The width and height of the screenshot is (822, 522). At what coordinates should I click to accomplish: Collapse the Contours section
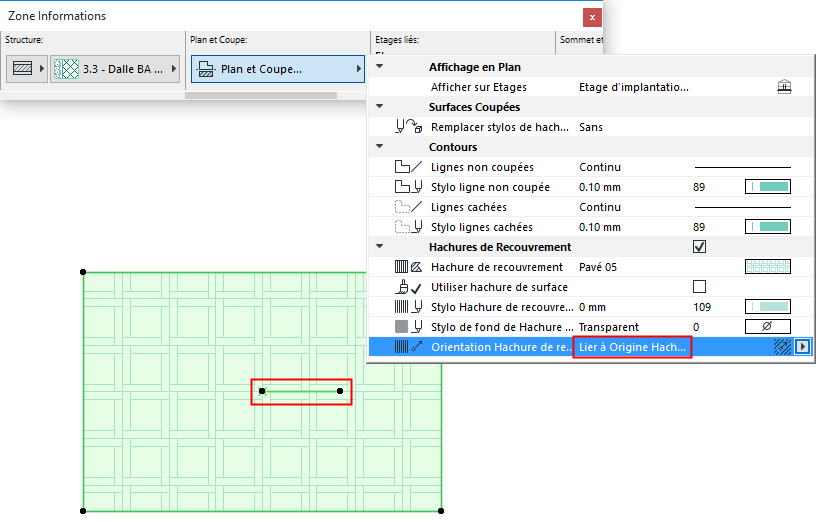click(x=380, y=146)
